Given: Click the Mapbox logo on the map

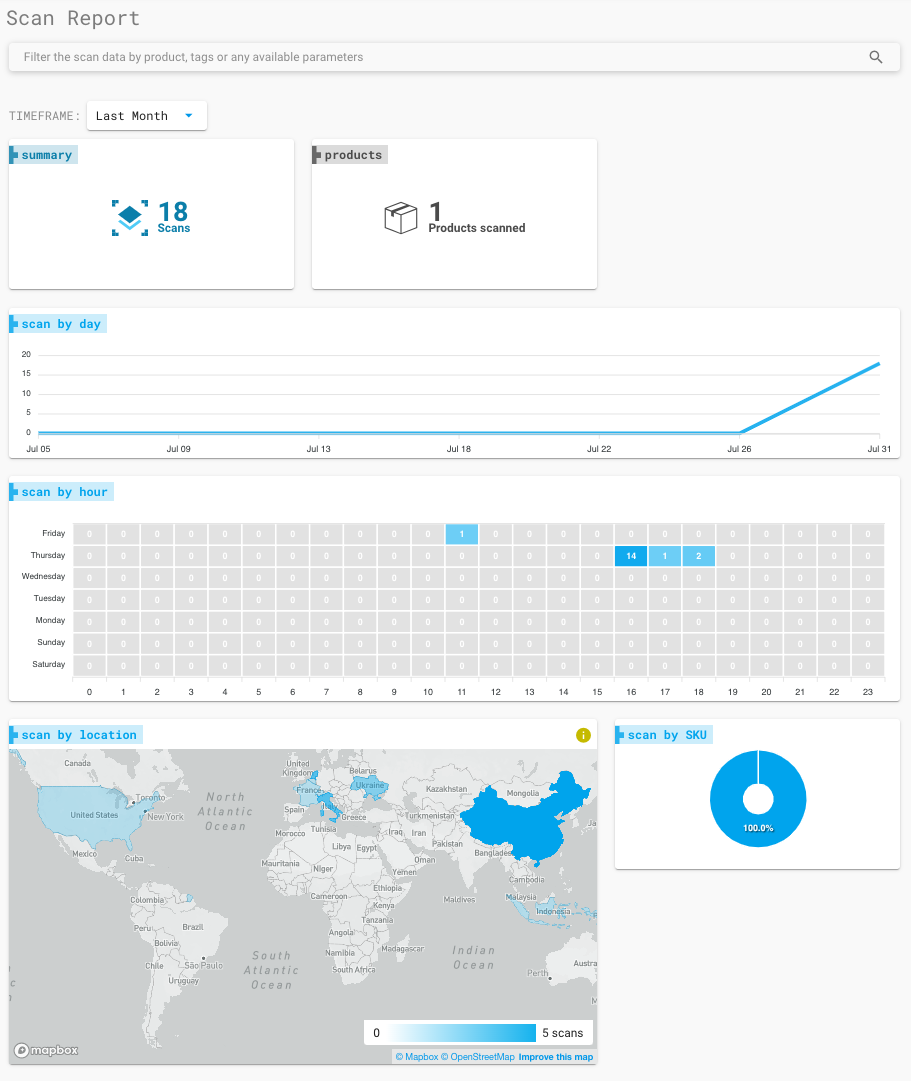Looking at the screenshot, I should [x=47, y=1050].
